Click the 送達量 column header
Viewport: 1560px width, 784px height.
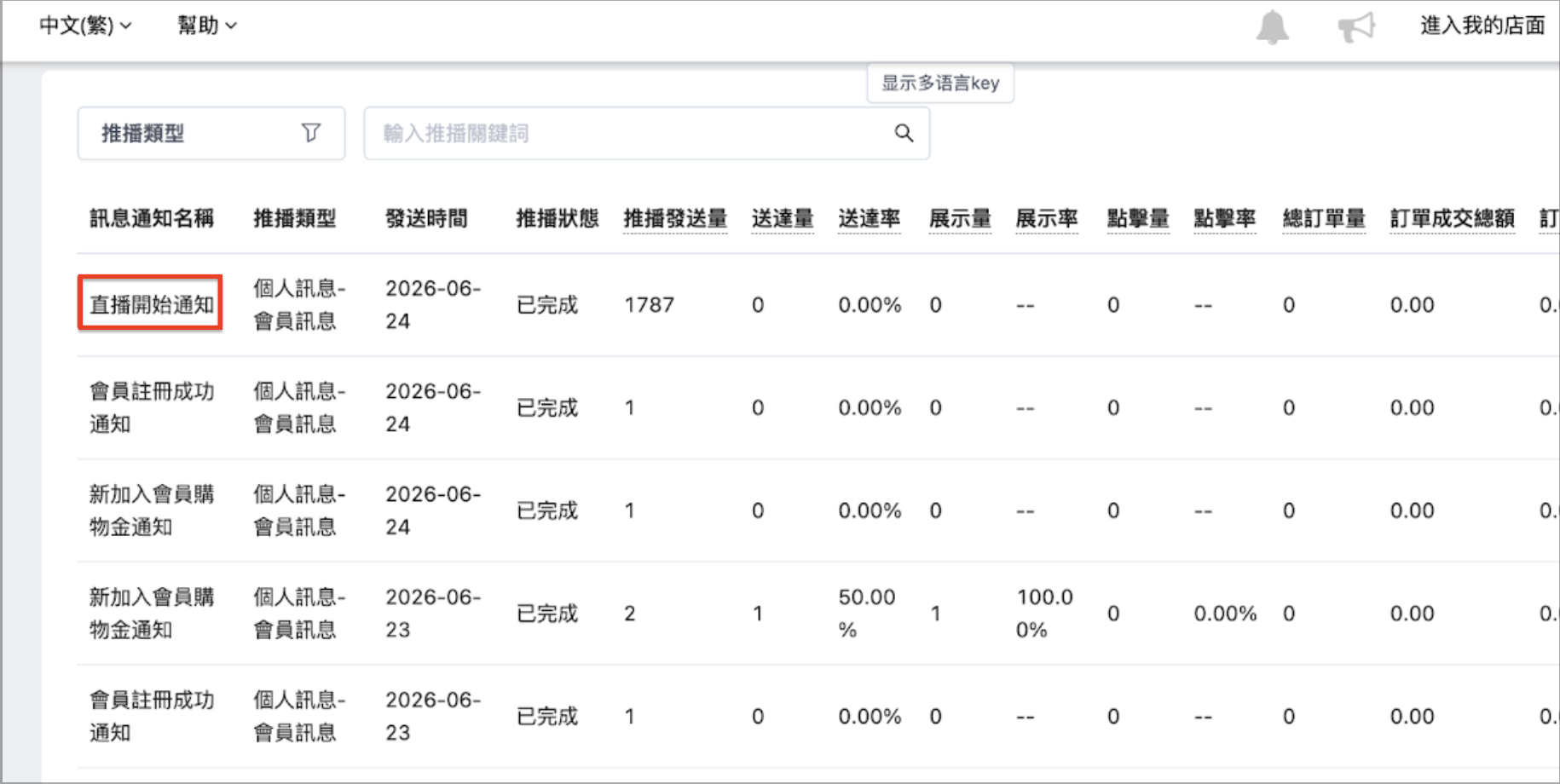tap(783, 219)
